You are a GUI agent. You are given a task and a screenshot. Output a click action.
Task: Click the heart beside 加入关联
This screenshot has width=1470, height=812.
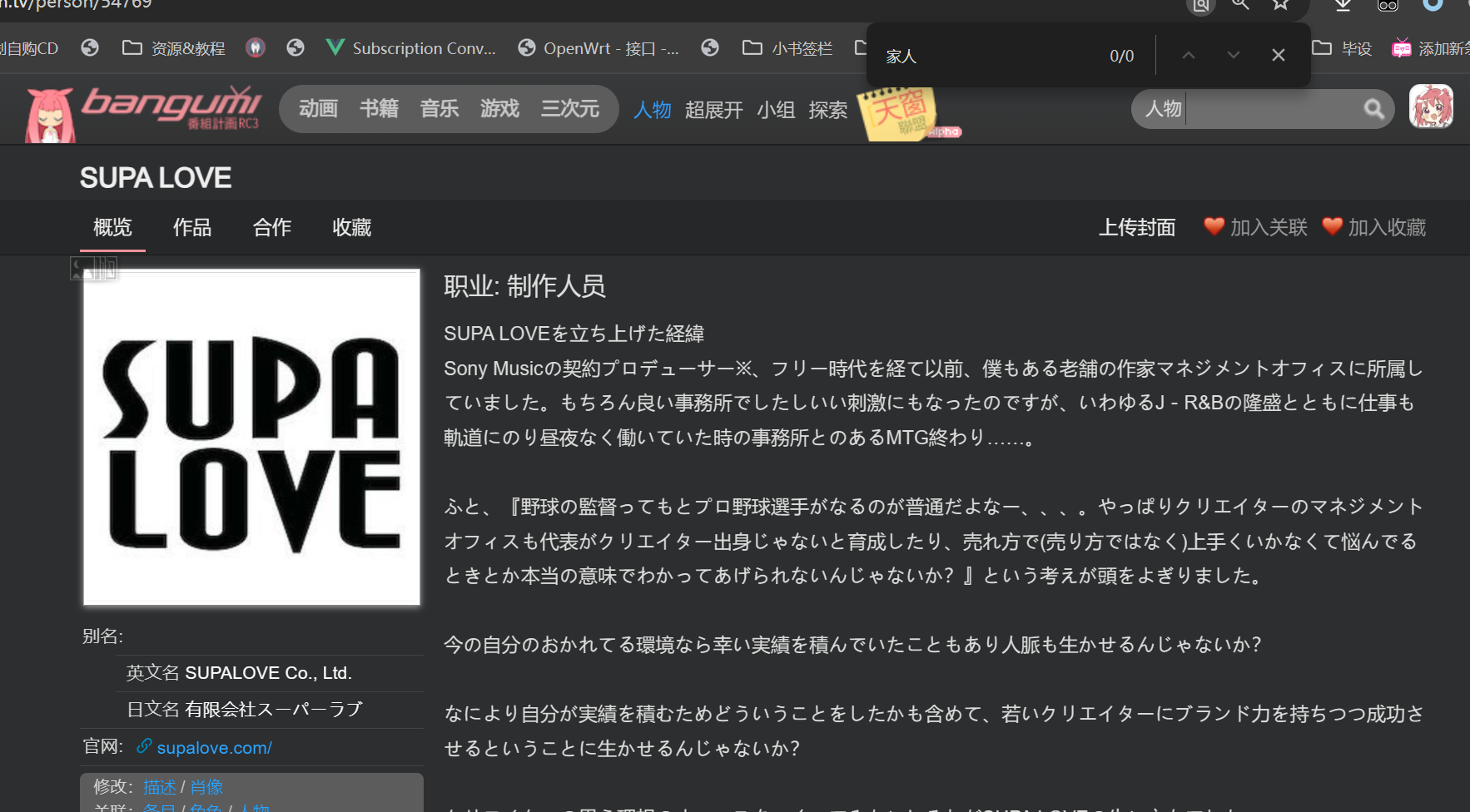point(1214,225)
